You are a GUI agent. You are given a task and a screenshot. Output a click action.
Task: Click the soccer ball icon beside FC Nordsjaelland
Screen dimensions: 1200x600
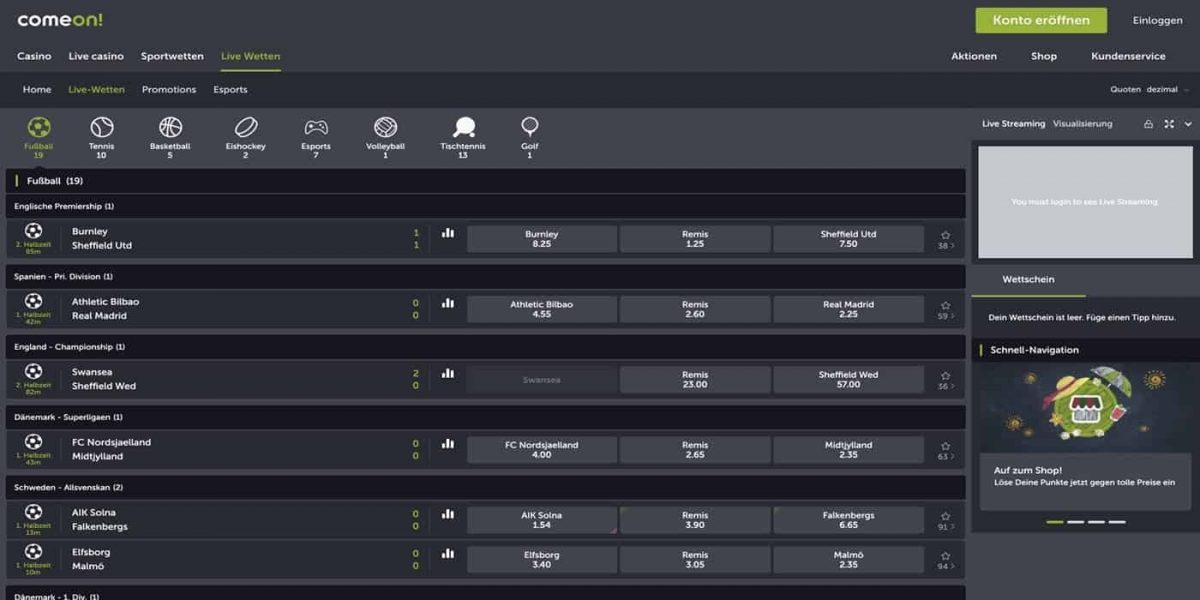(x=33, y=441)
